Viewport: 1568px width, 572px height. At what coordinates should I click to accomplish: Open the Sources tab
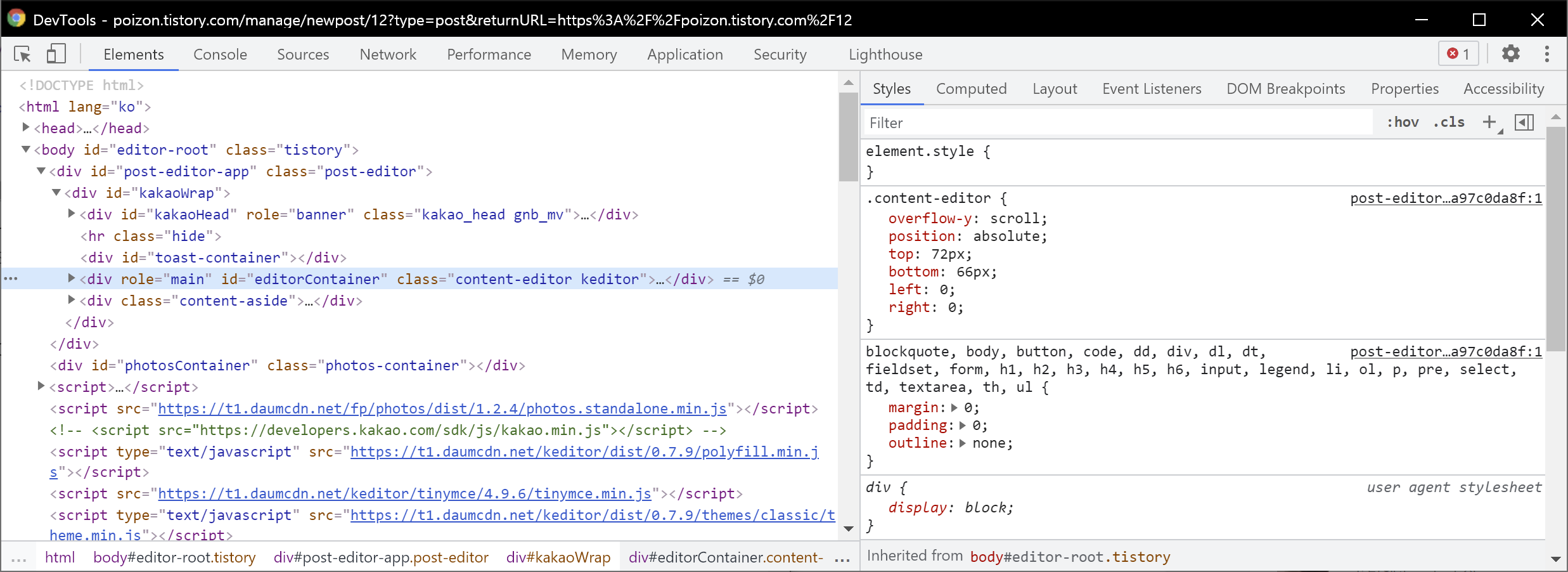pyautogui.click(x=303, y=55)
